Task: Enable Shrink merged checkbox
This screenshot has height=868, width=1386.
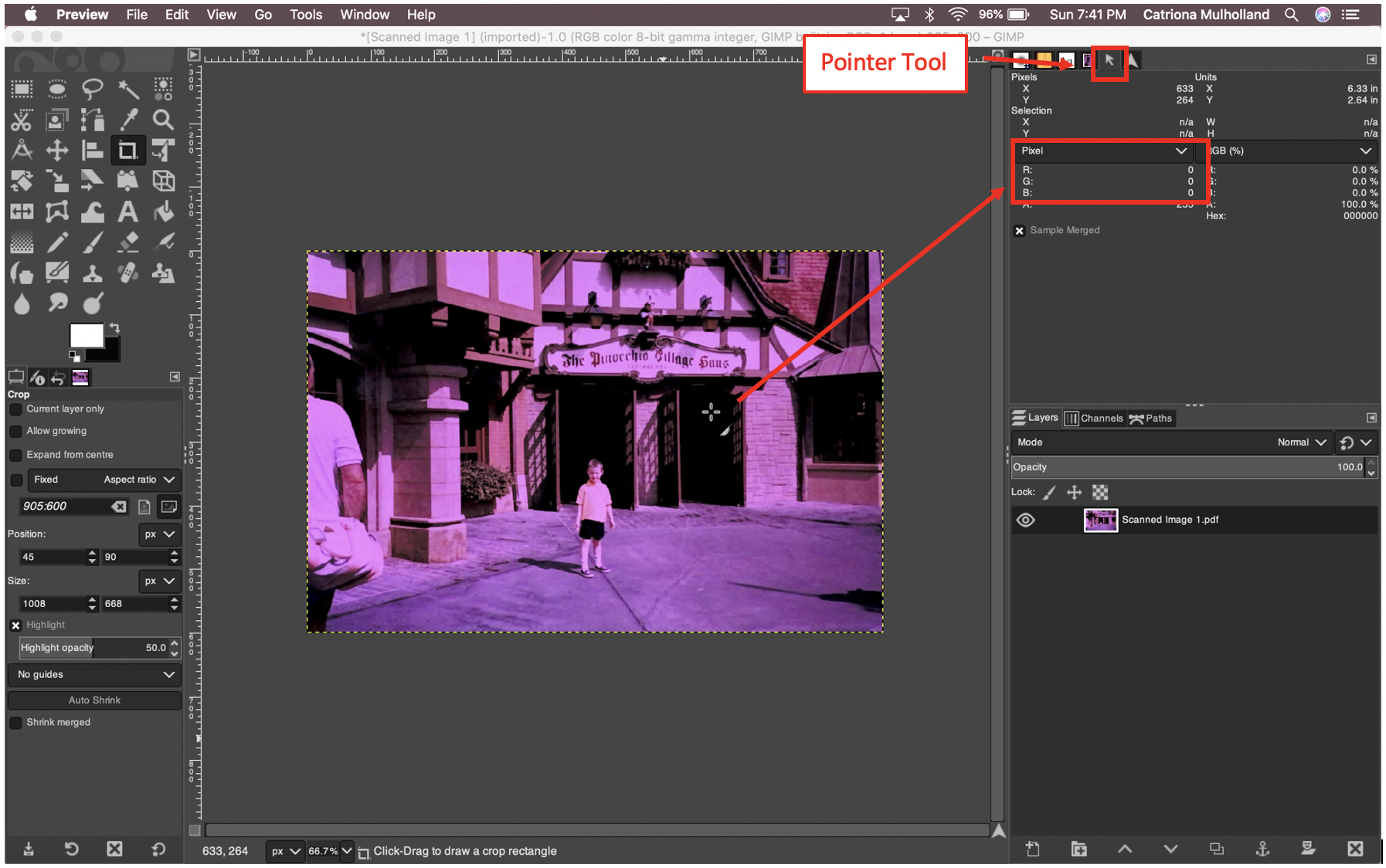Action: pos(15,723)
